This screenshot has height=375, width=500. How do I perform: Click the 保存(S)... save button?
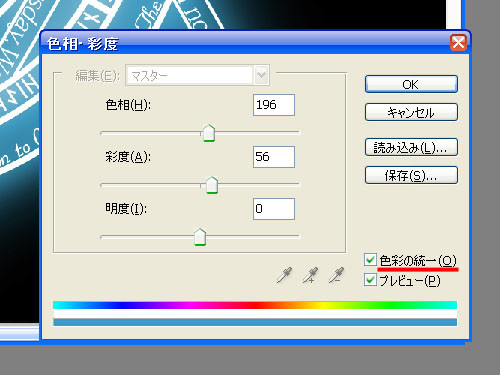[x=411, y=175]
